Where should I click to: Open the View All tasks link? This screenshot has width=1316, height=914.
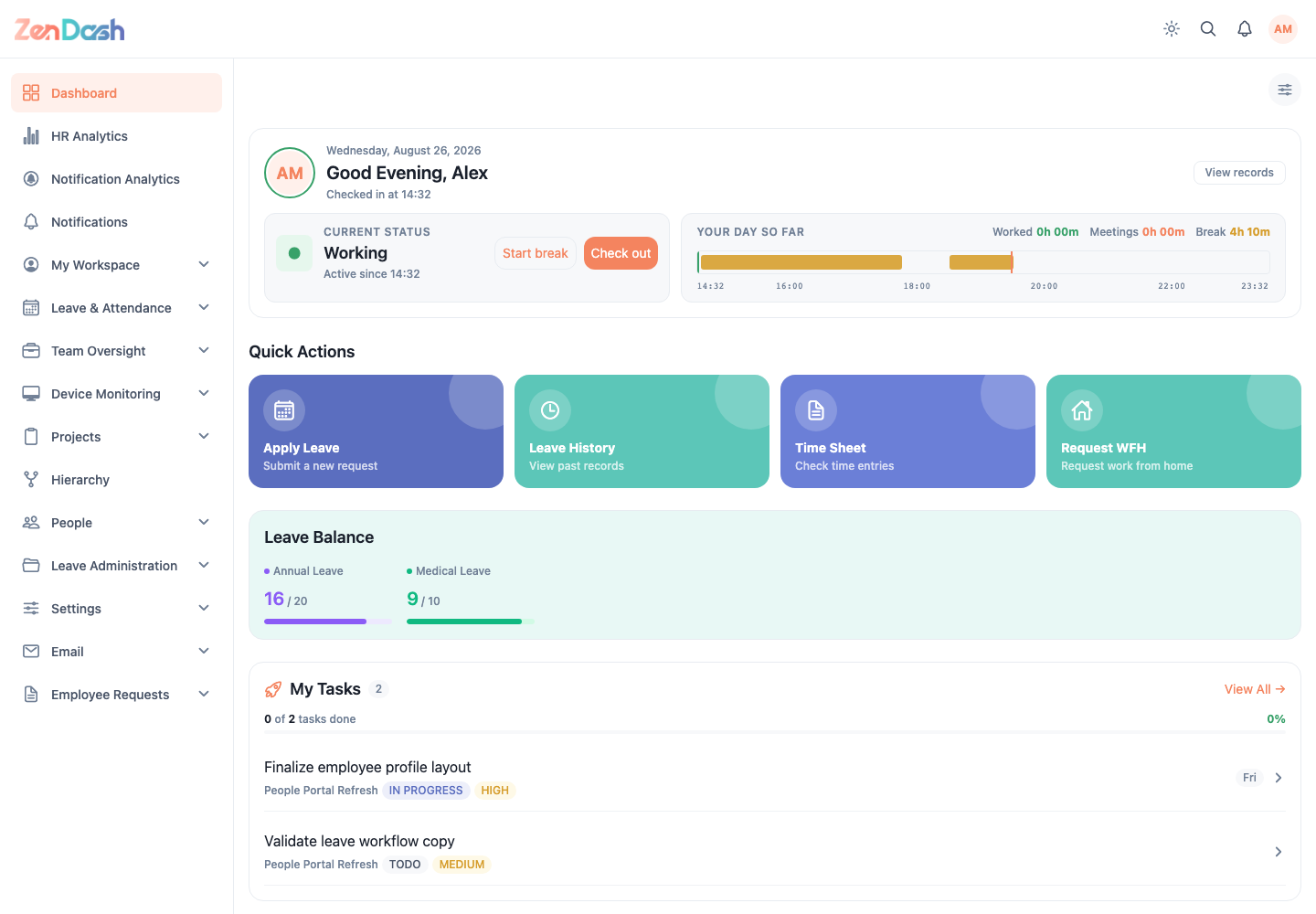[x=1255, y=689]
